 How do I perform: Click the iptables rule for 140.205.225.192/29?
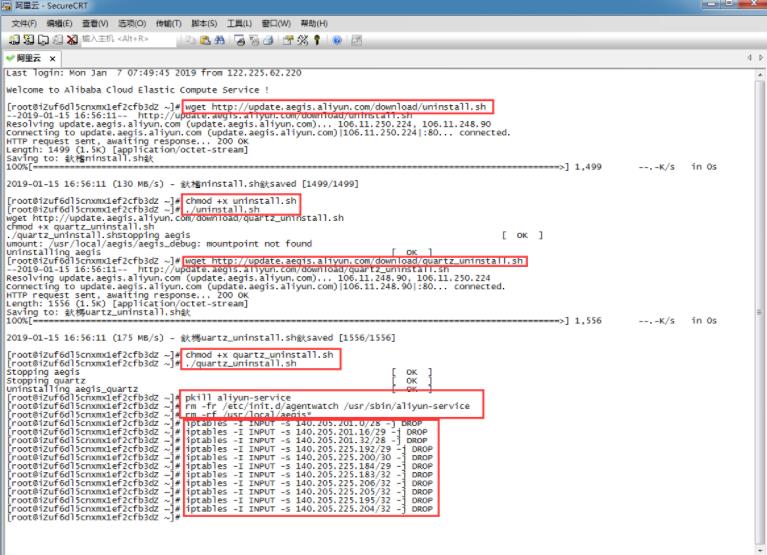point(309,449)
